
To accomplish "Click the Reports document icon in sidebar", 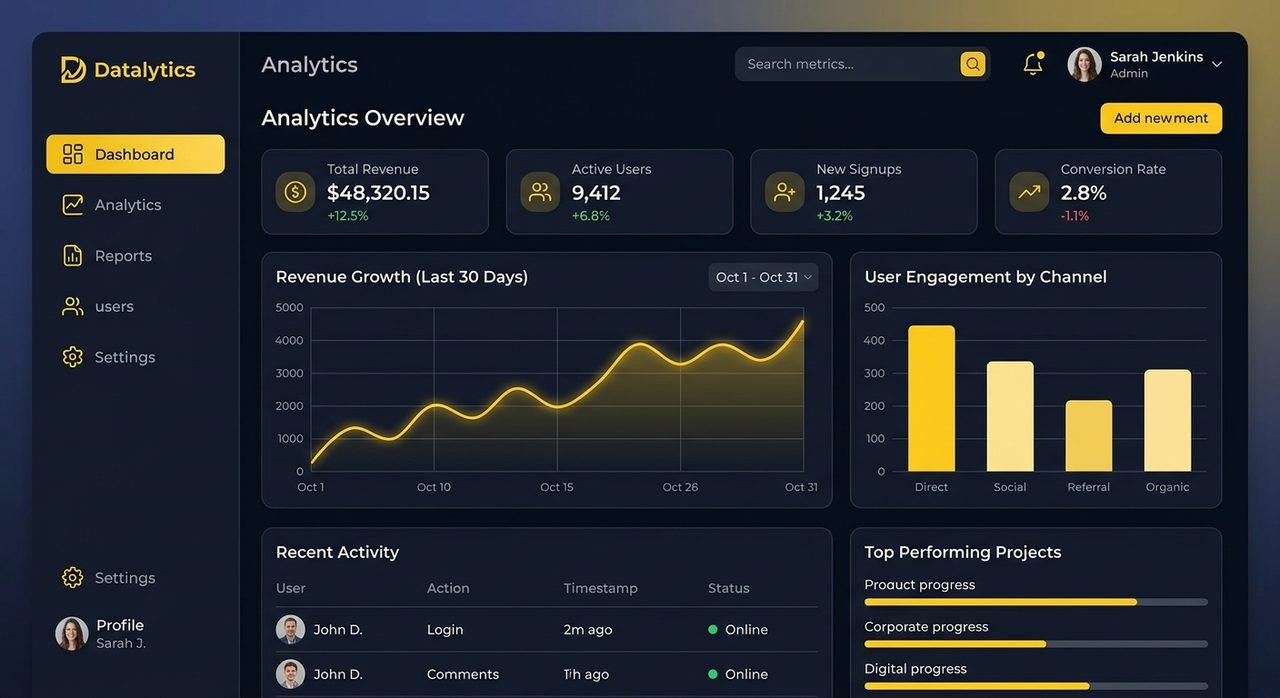I will 73,256.
